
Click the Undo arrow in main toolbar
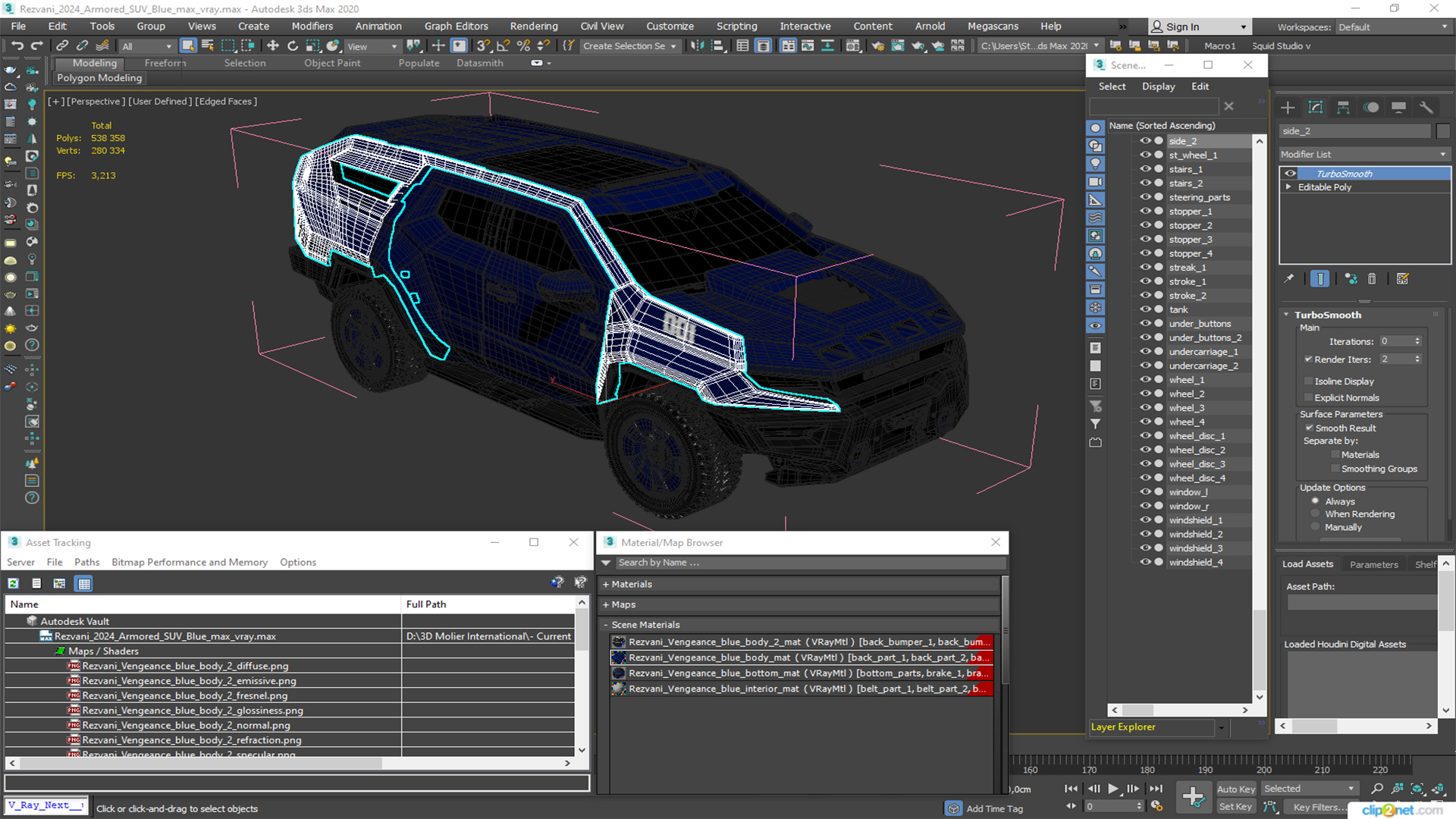click(17, 46)
